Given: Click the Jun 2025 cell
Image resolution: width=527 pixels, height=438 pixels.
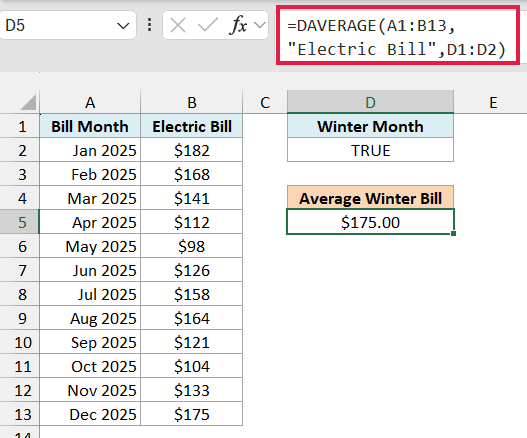Looking at the screenshot, I should pos(90,270).
